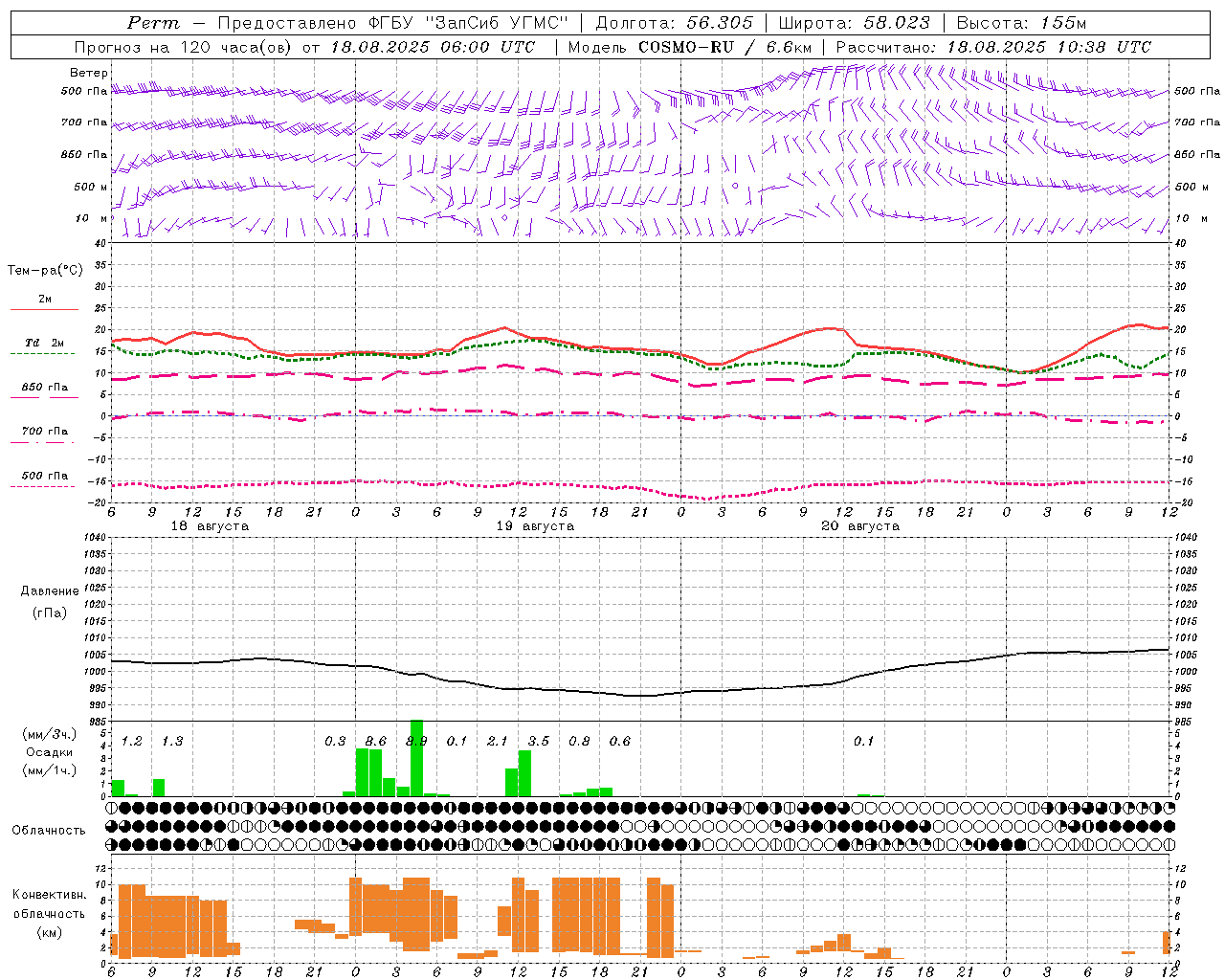The width and height of the screenshot is (1225, 980).
Task: Click the precipitation total 3.5
Action: 539,742
